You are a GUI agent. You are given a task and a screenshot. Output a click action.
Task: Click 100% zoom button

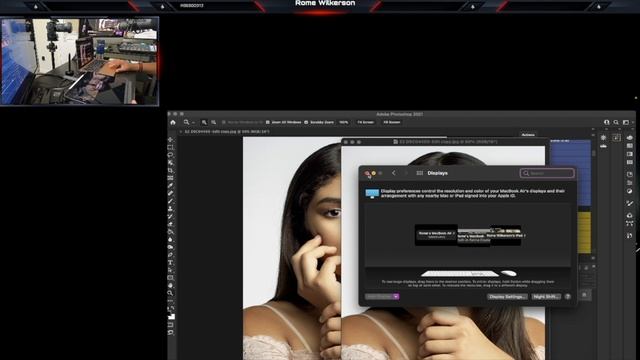[344, 122]
